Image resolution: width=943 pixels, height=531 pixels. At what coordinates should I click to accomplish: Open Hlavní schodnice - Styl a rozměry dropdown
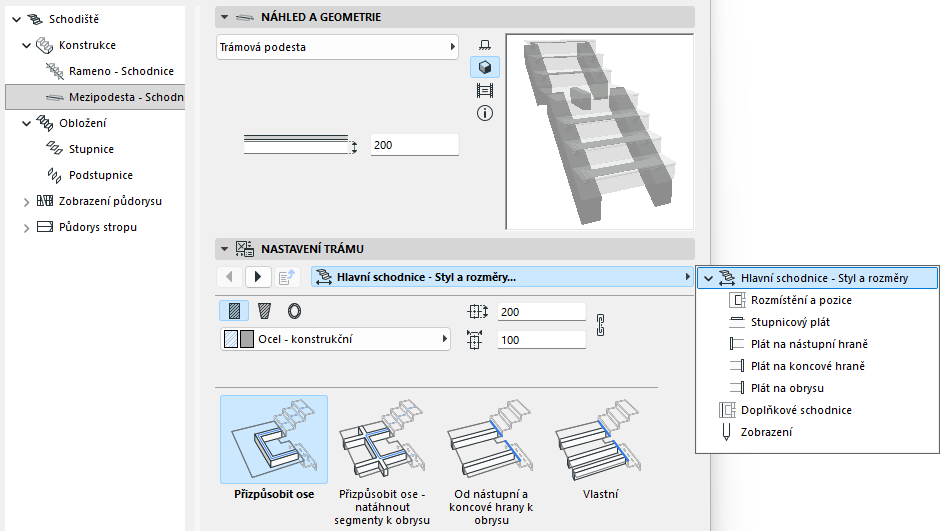(503, 277)
